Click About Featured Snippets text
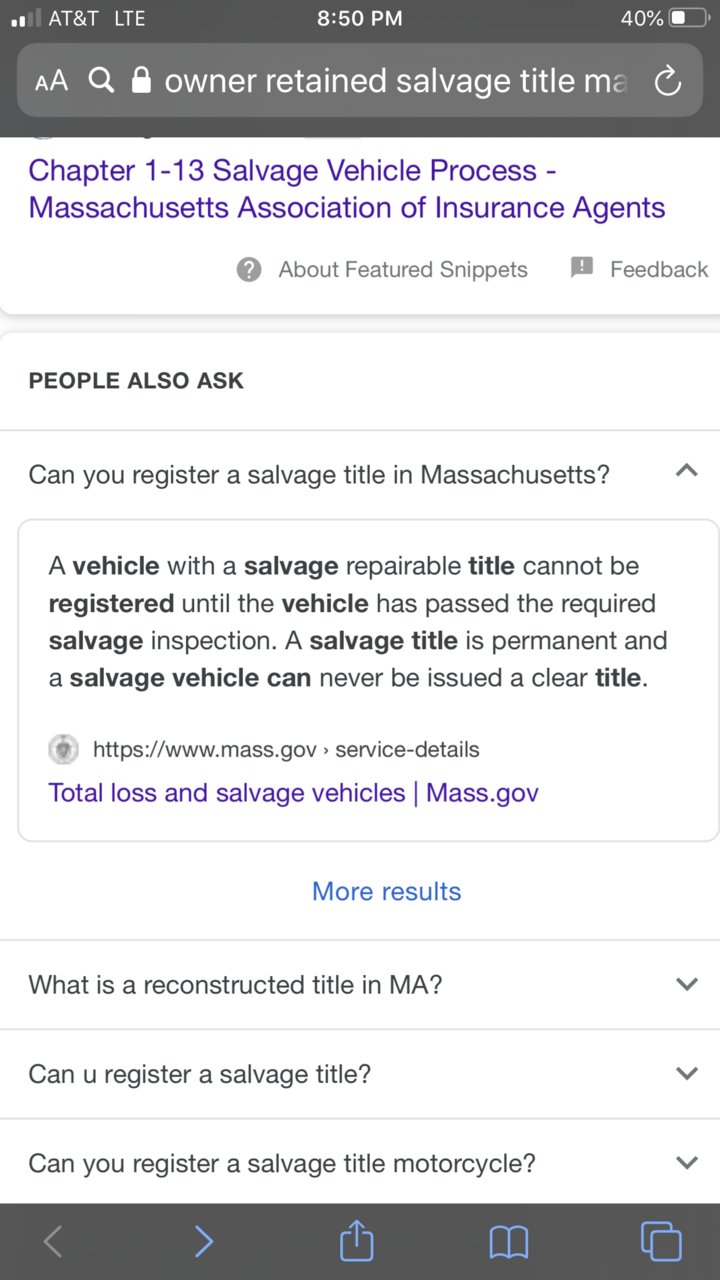 click(403, 269)
